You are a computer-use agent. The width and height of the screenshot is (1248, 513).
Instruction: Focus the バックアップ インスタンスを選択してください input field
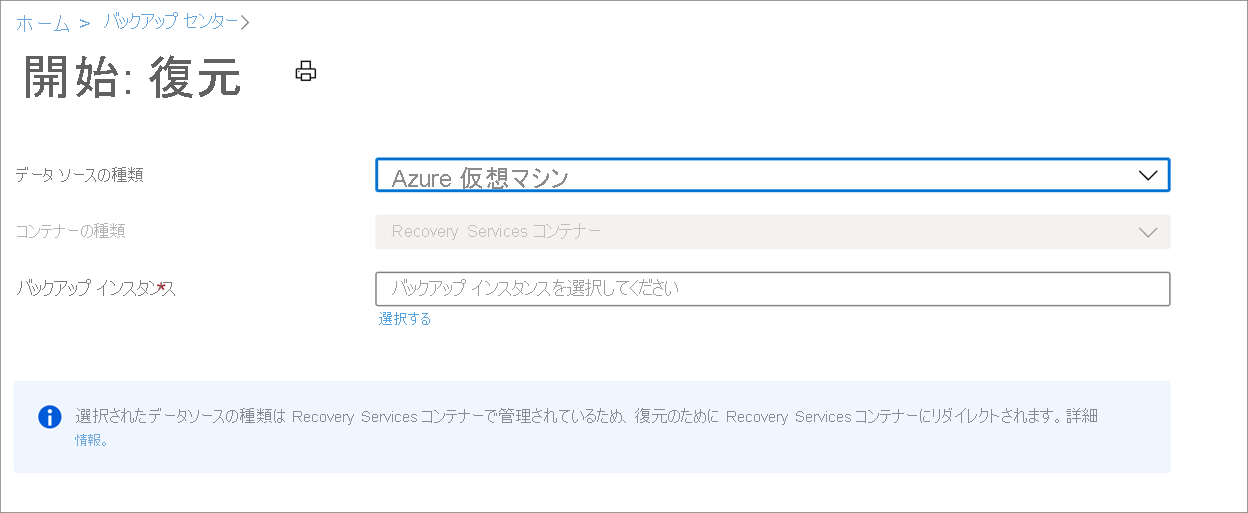(x=772, y=289)
